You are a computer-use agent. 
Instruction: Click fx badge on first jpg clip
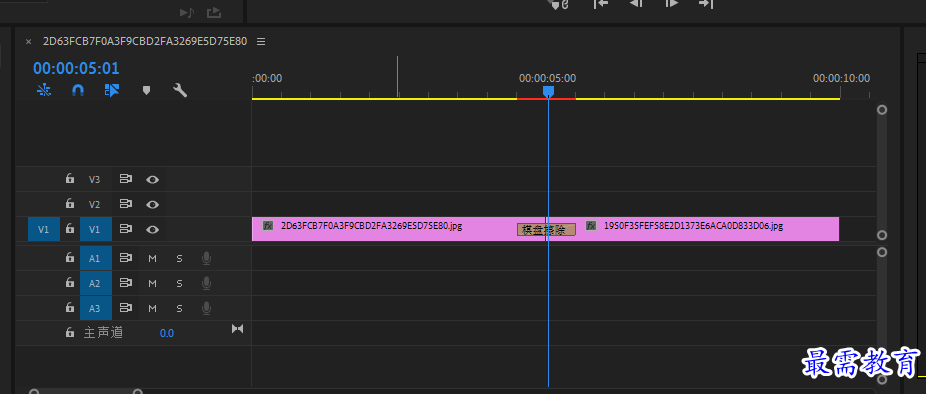pos(268,226)
